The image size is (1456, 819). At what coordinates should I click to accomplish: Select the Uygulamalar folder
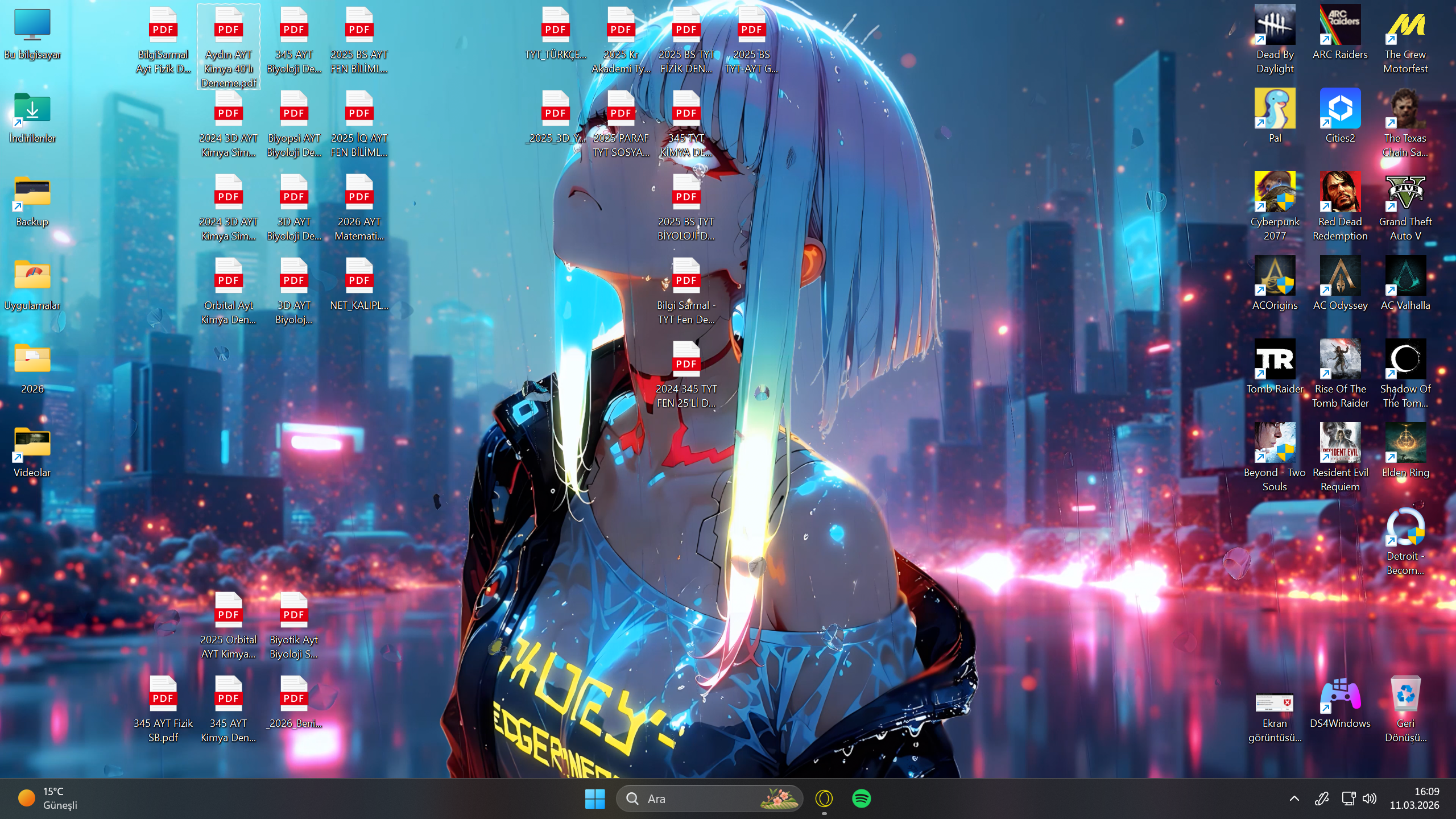pos(32,284)
